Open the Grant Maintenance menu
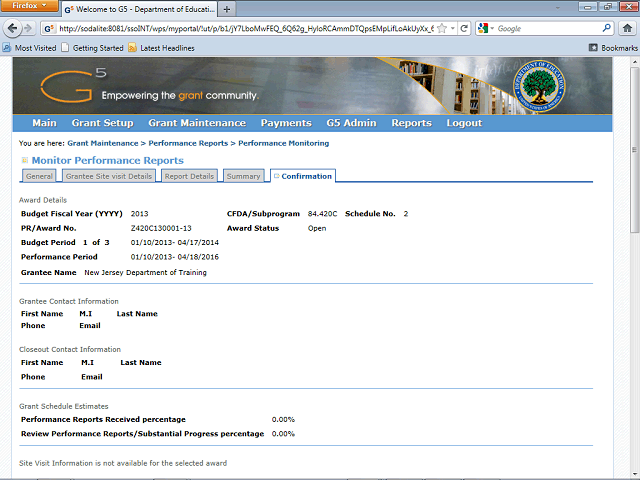Viewport: 640px width, 480px height. pyautogui.click(x=197, y=123)
